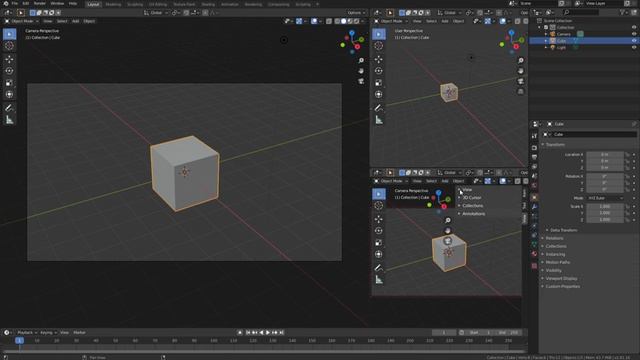This screenshot has height=360, width=640.
Task: Toggle X-ray in main viewport header
Action: pyautogui.click(x=329, y=21)
